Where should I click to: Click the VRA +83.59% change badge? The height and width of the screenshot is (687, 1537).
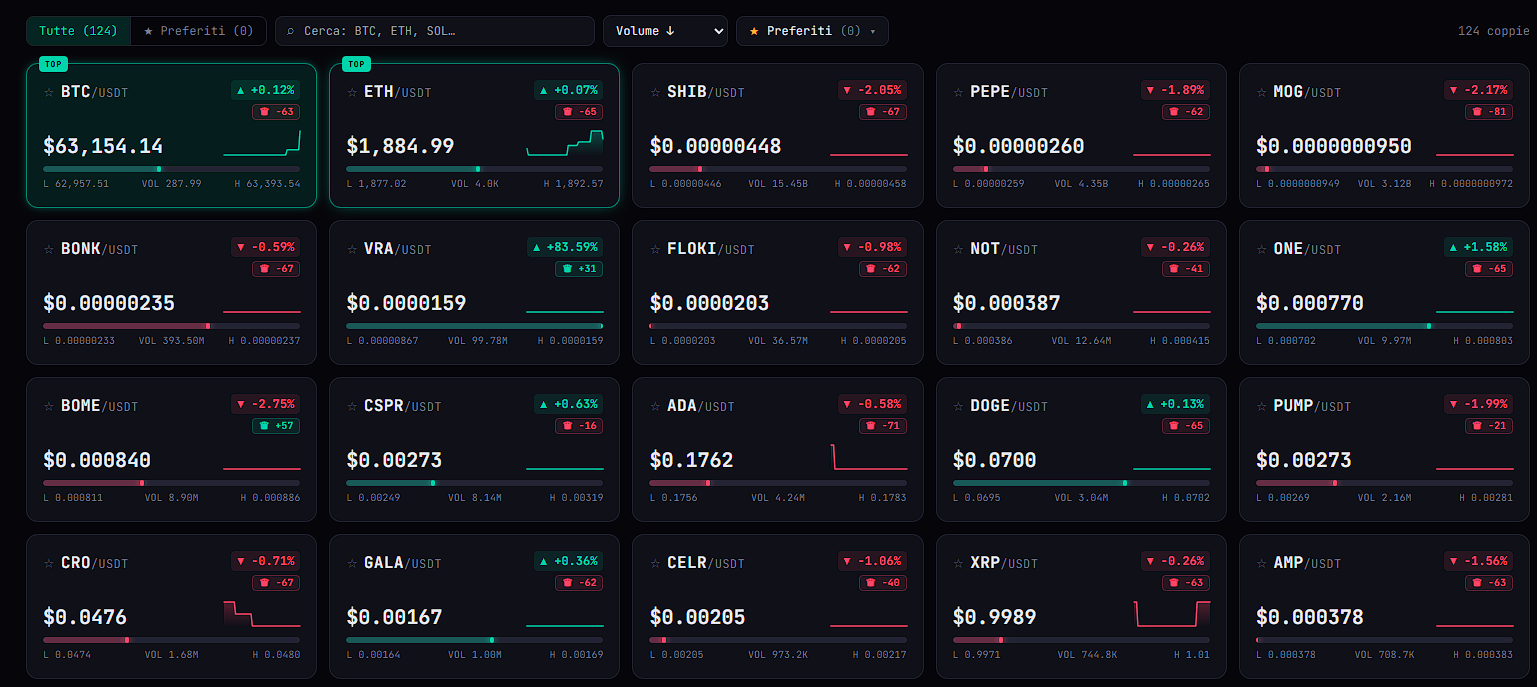click(565, 247)
